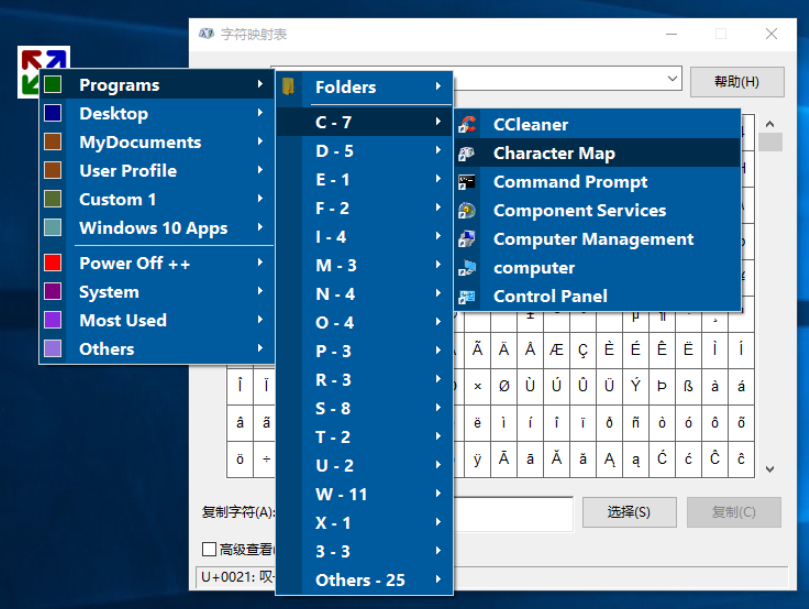Click the olive square beside Custom 1
The image size is (809, 609).
pos(53,199)
